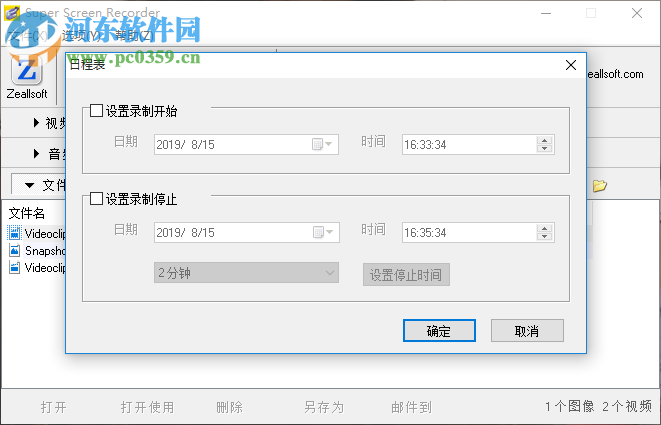Click the first Videoclip file icon
Viewport: 661px width, 425px height.
14,233
